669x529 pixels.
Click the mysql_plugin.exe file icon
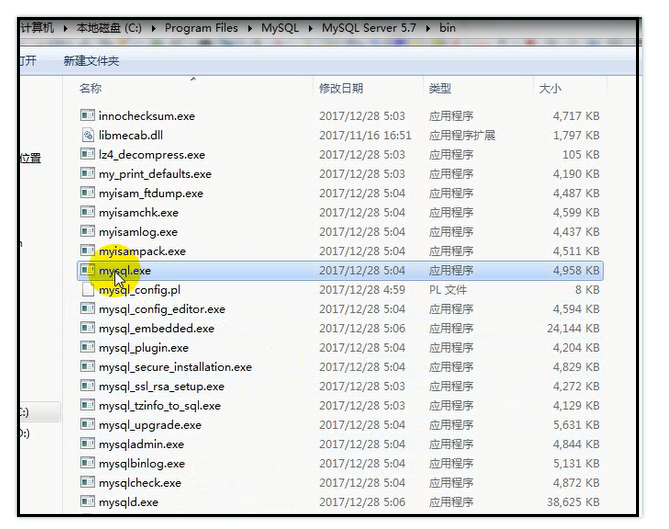coord(87,347)
